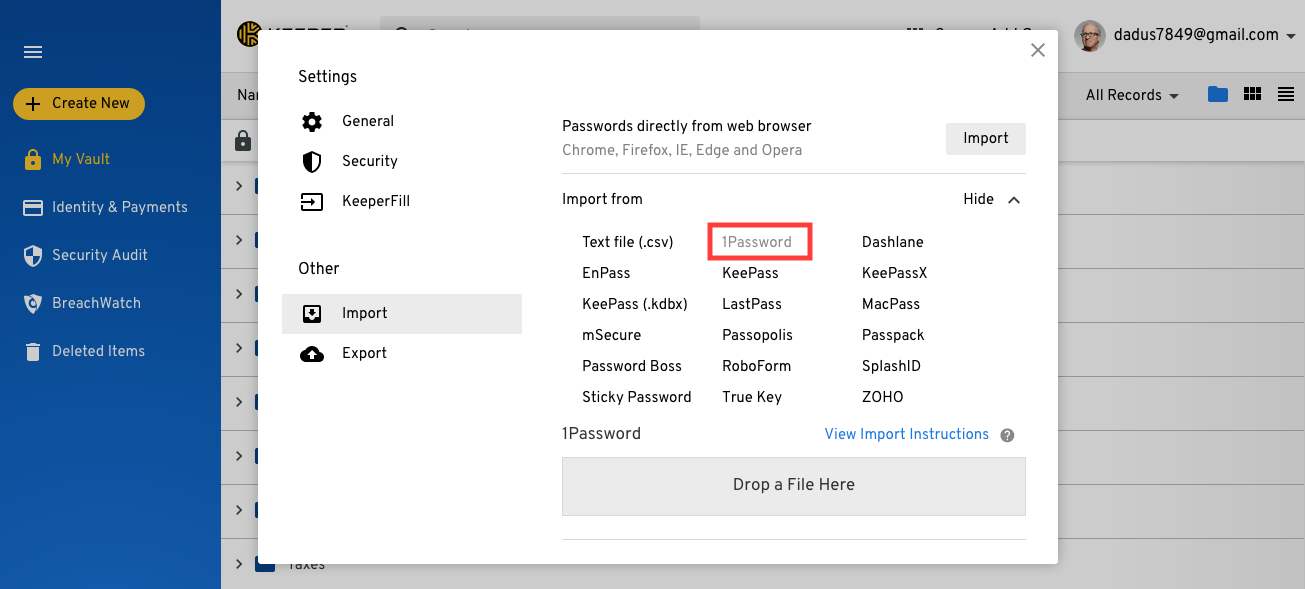Switch to grid view

coord(1252,94)
